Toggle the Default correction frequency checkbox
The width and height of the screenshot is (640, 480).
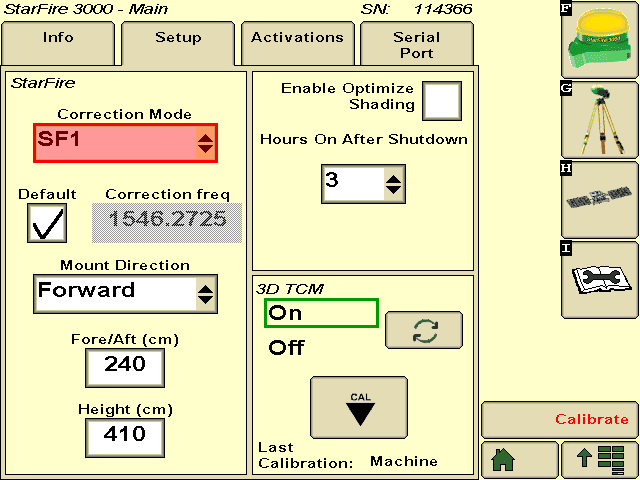click(x=47, y=223)
